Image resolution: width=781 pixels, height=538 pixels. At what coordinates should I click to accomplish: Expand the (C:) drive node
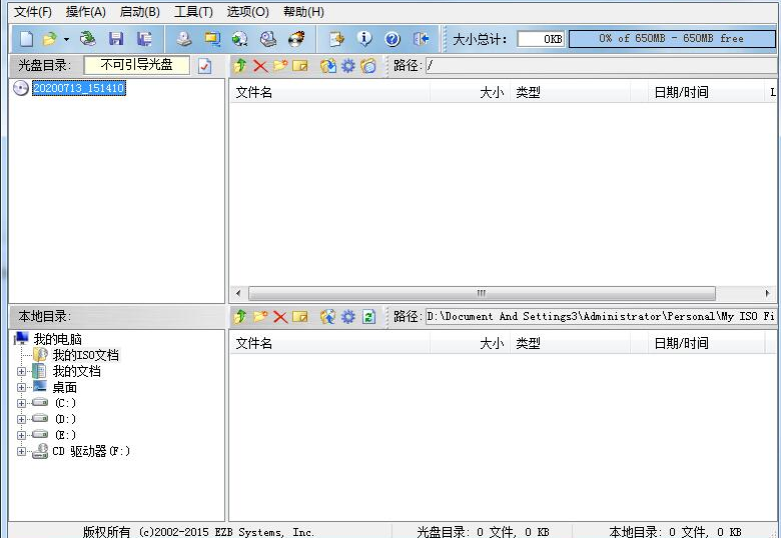coord(21,404)
